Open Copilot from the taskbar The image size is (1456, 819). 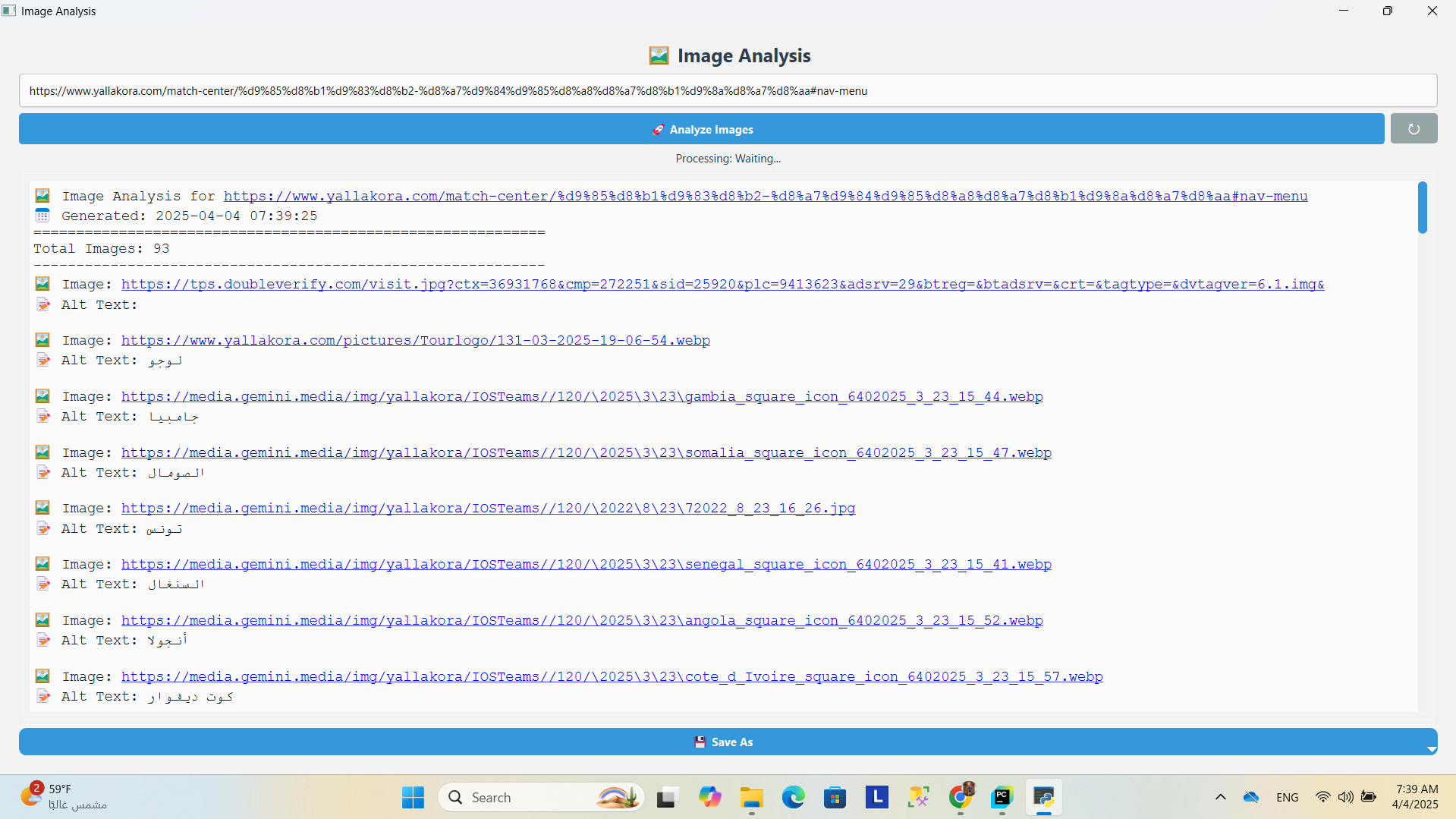pos(709,797)
